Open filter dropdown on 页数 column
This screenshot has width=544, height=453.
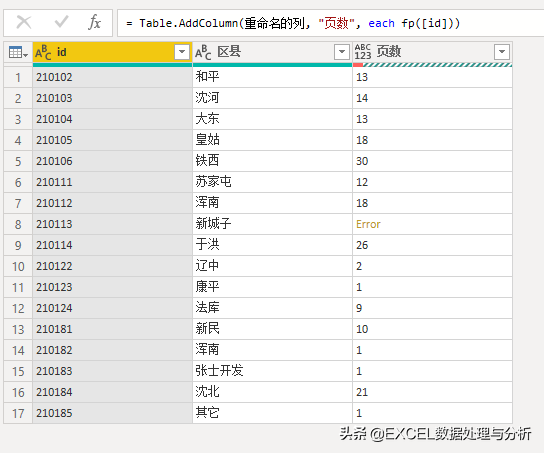tap(502, 52)
